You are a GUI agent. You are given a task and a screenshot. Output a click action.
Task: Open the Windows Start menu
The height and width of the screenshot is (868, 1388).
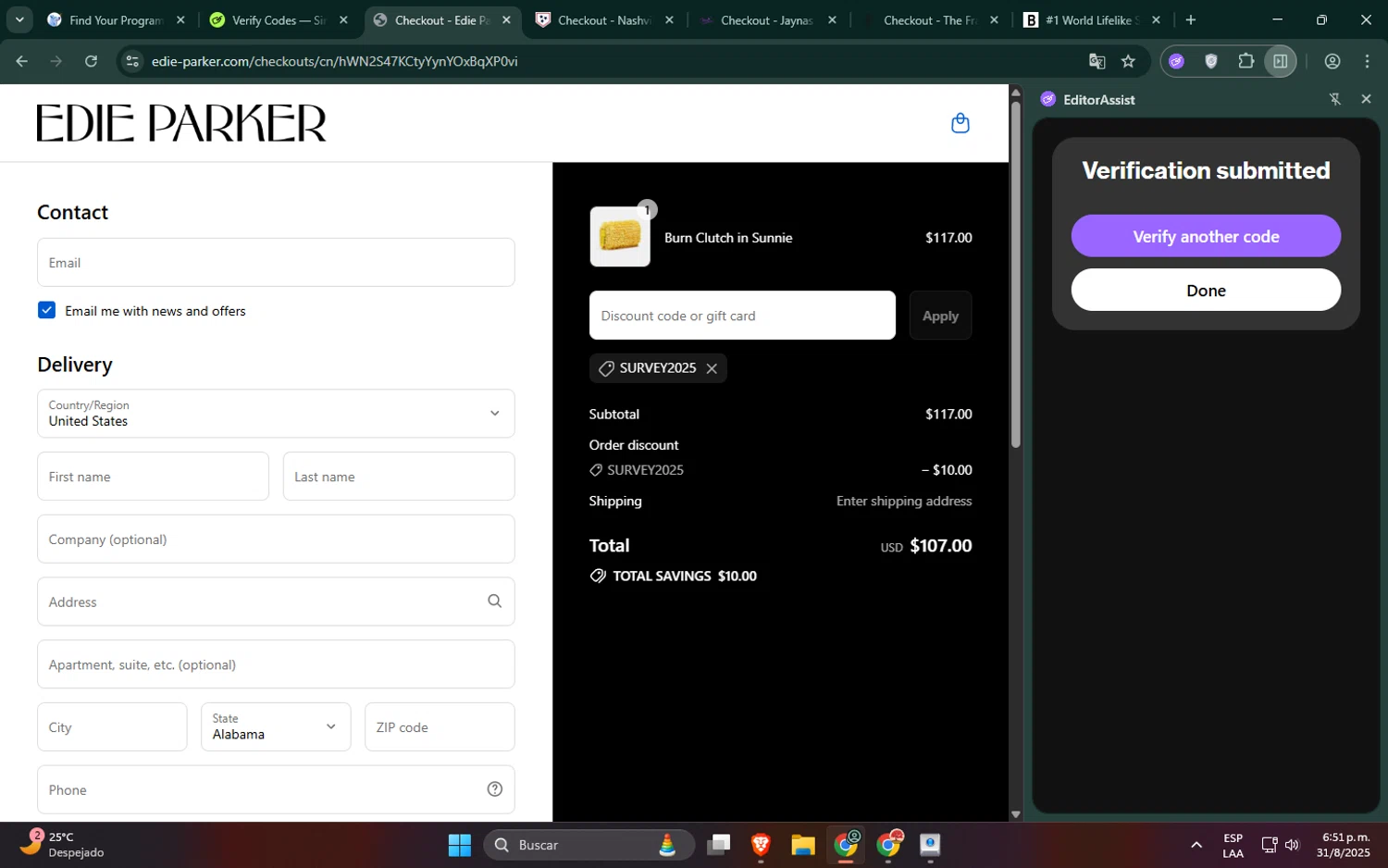click(459, 845)
